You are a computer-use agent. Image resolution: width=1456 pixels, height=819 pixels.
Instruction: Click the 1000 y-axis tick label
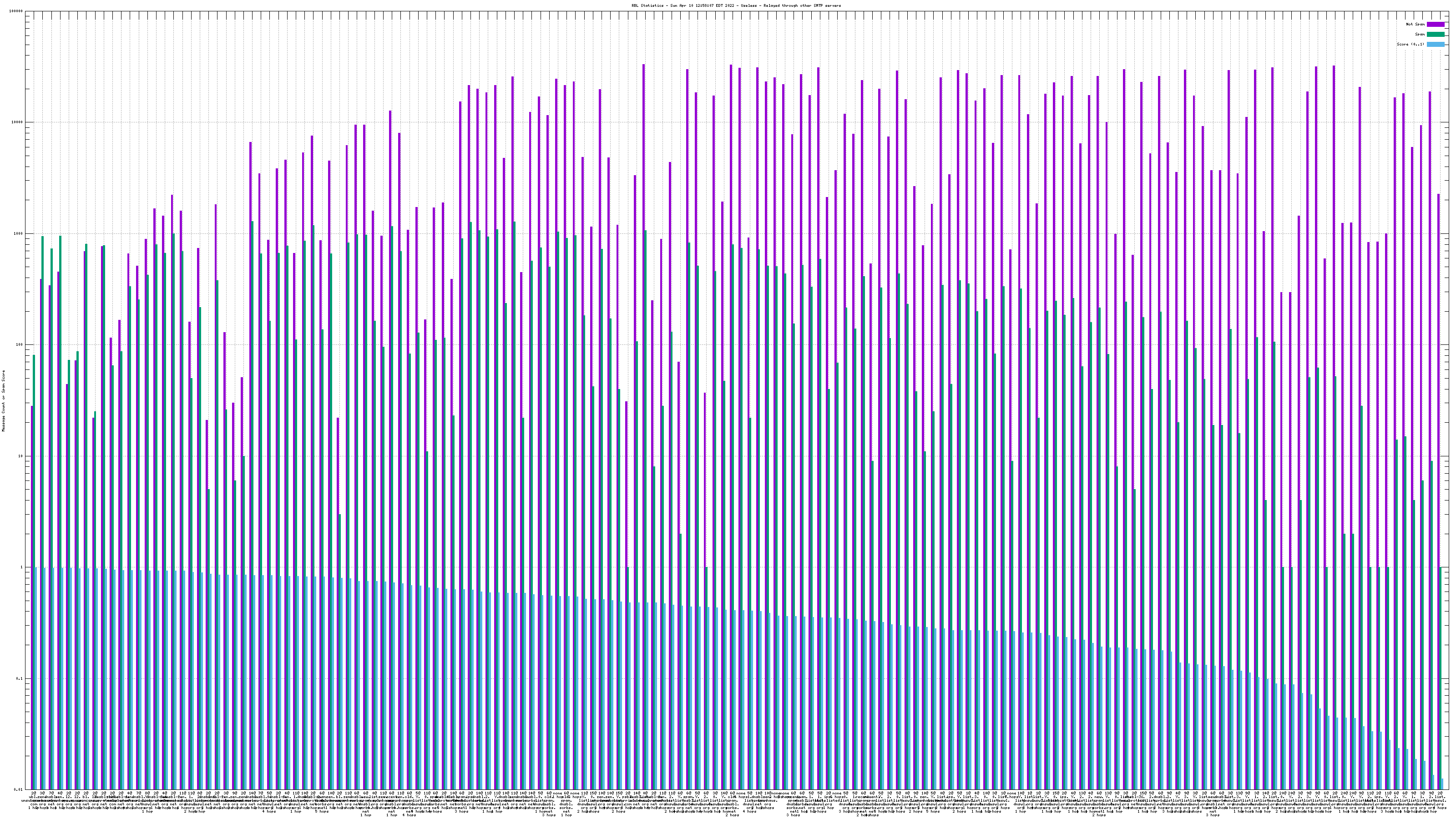[x=19, y=233]
